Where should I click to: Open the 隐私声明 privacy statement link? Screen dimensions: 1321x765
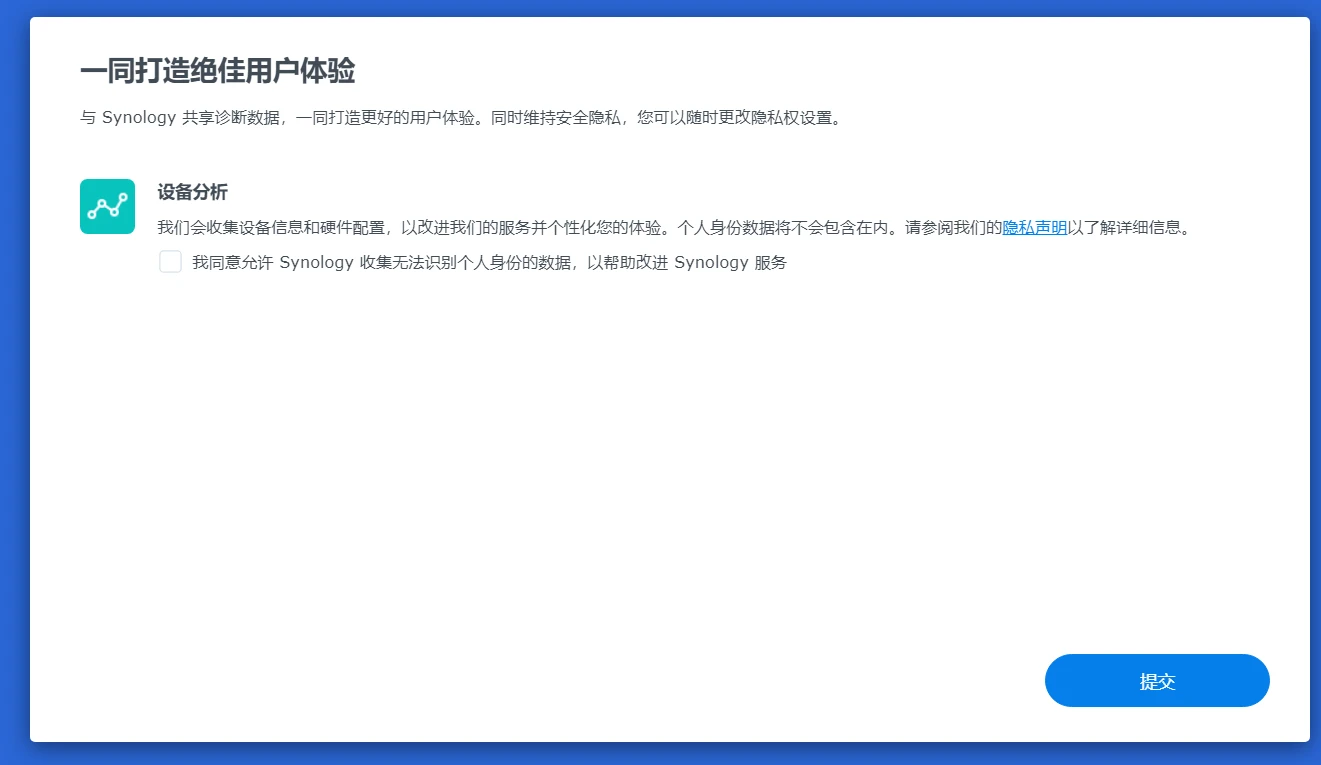[x=1034, y=227]
